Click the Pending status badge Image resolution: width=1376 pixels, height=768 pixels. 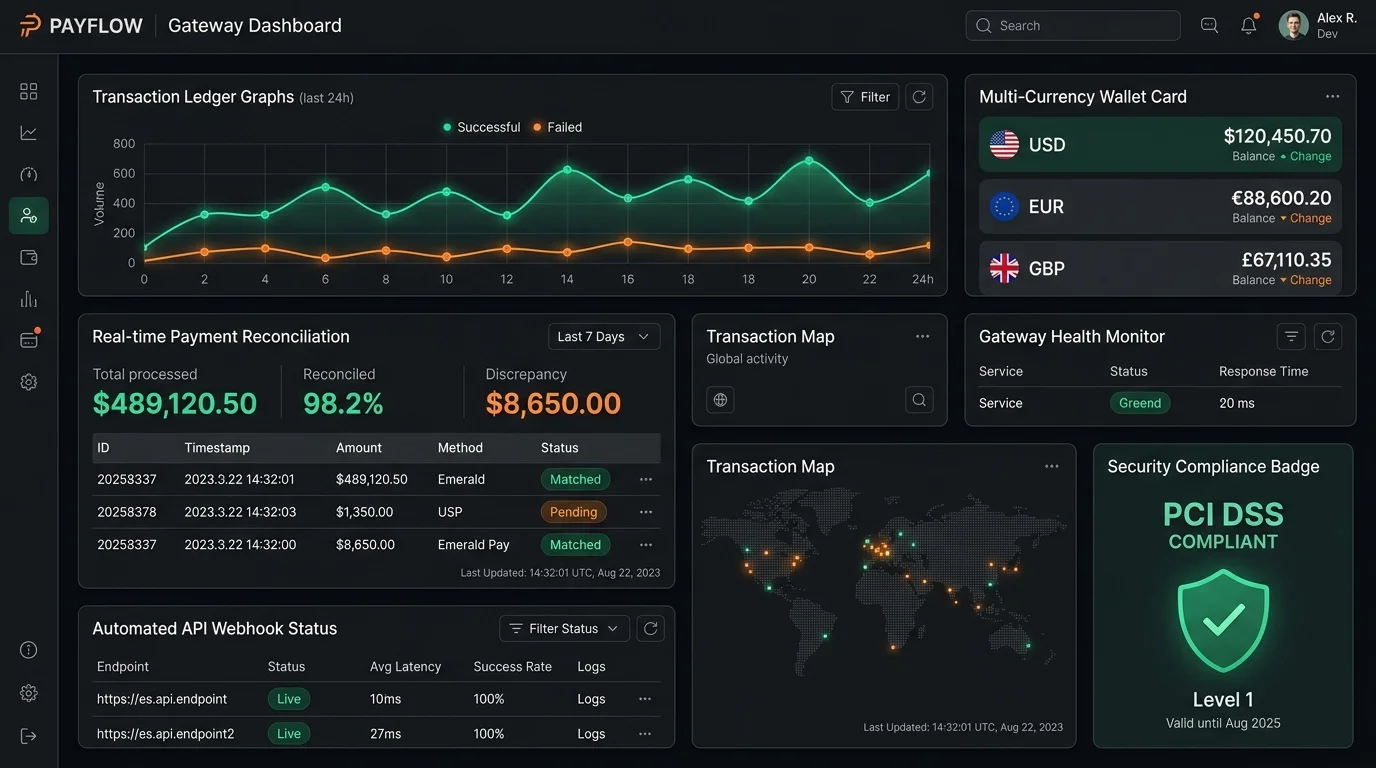coord(574,512)
